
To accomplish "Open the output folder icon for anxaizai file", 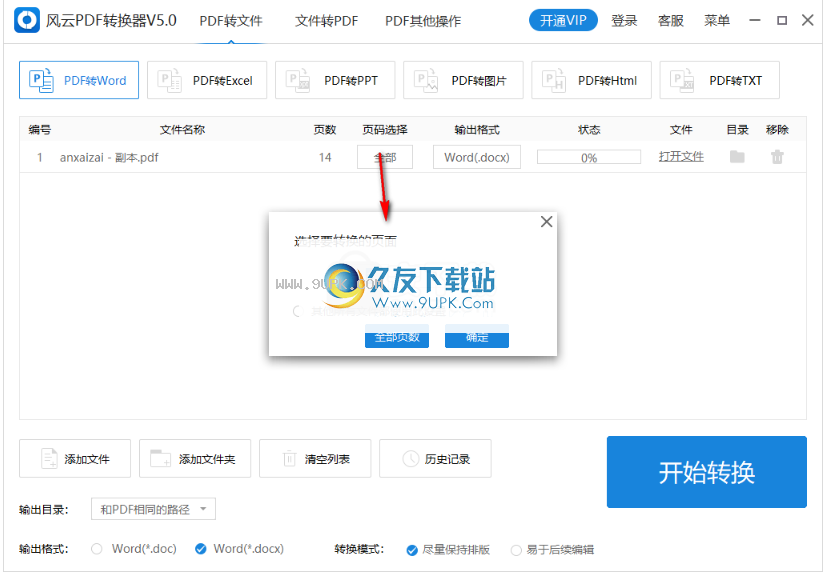I will coord(737,157).
